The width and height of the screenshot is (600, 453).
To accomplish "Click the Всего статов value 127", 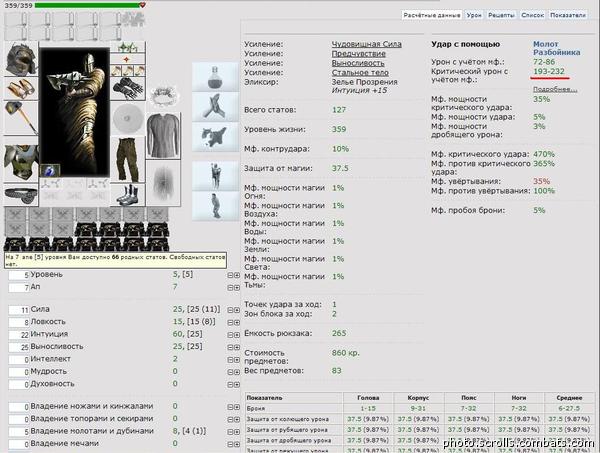I will (339, 110).
